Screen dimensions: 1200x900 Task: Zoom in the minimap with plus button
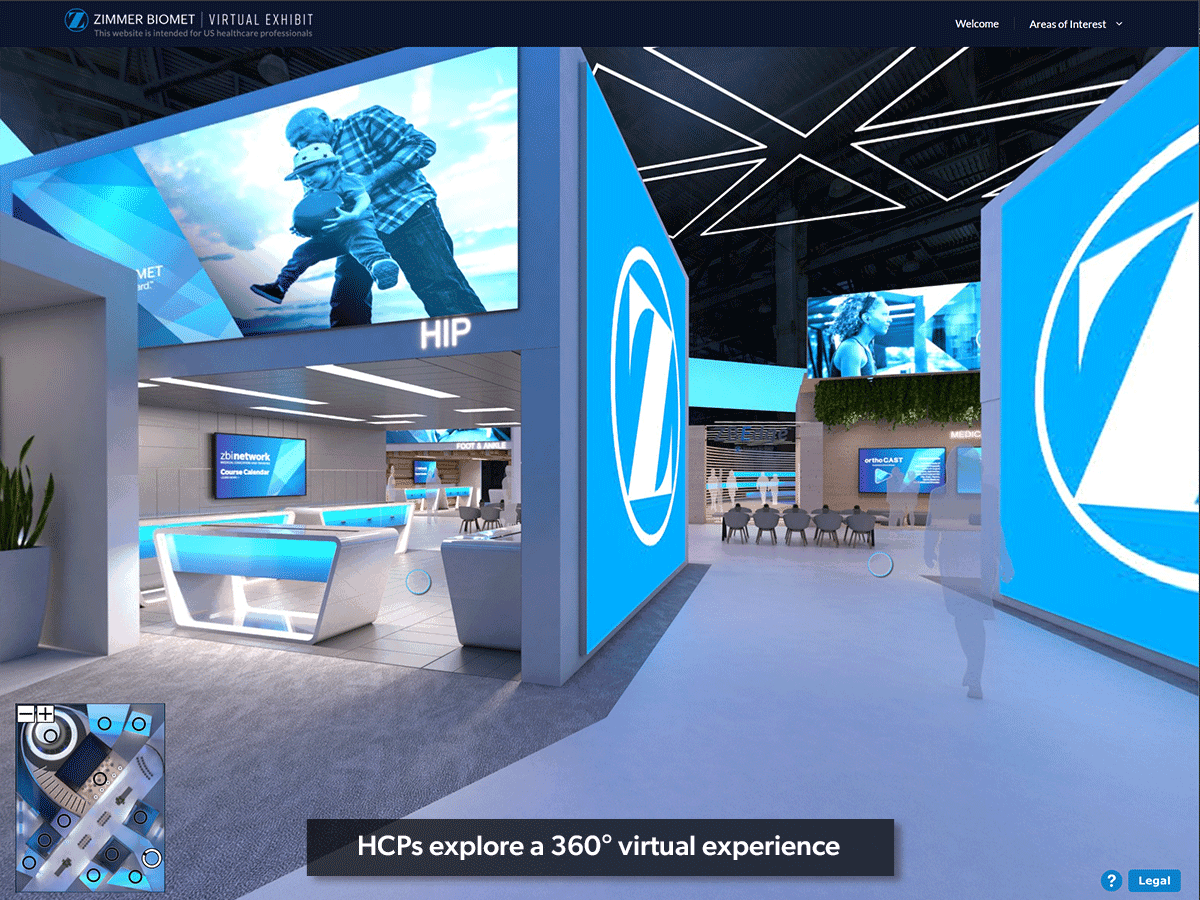point(45,714)
